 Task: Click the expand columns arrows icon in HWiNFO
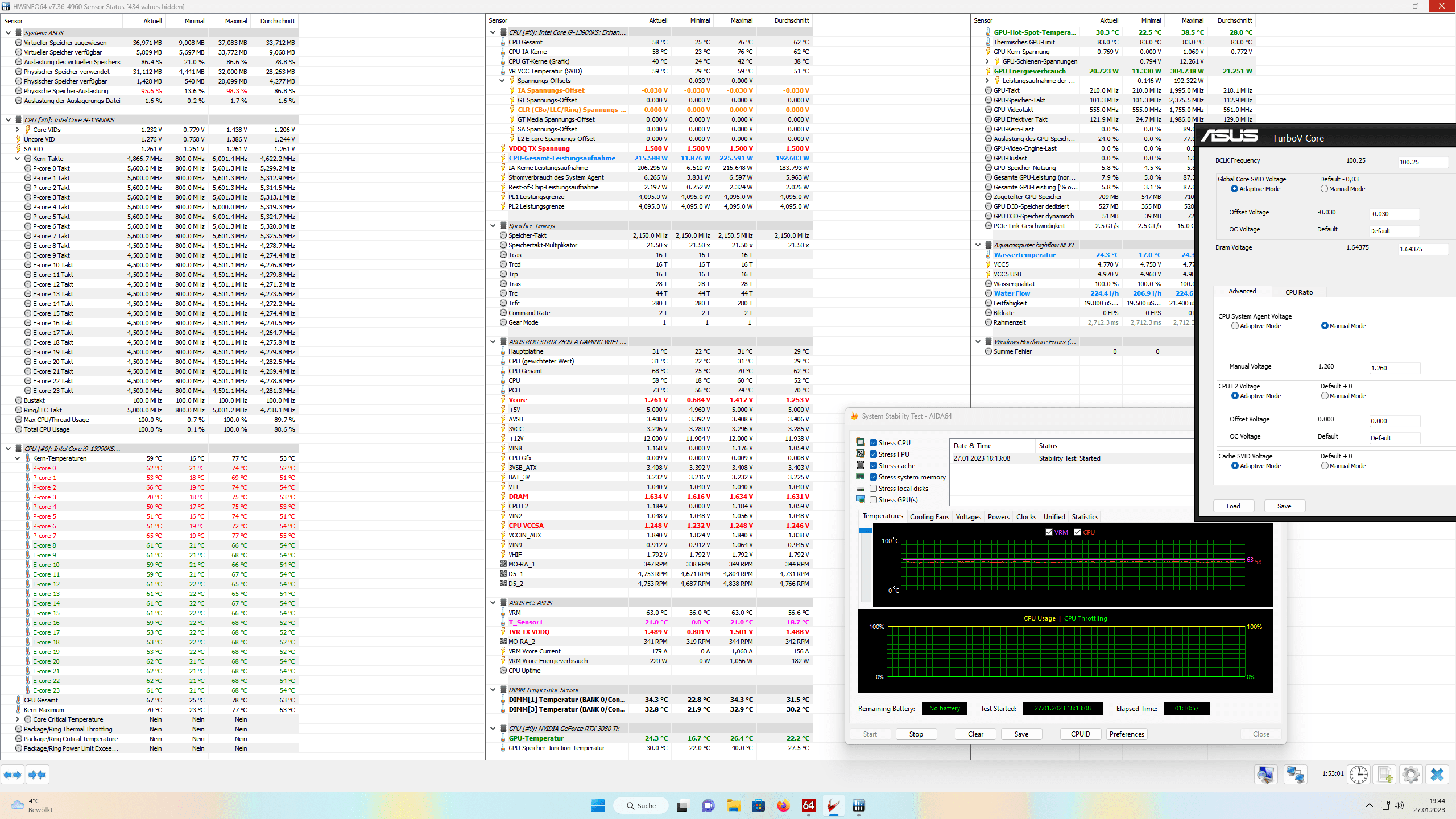[13, 775]
